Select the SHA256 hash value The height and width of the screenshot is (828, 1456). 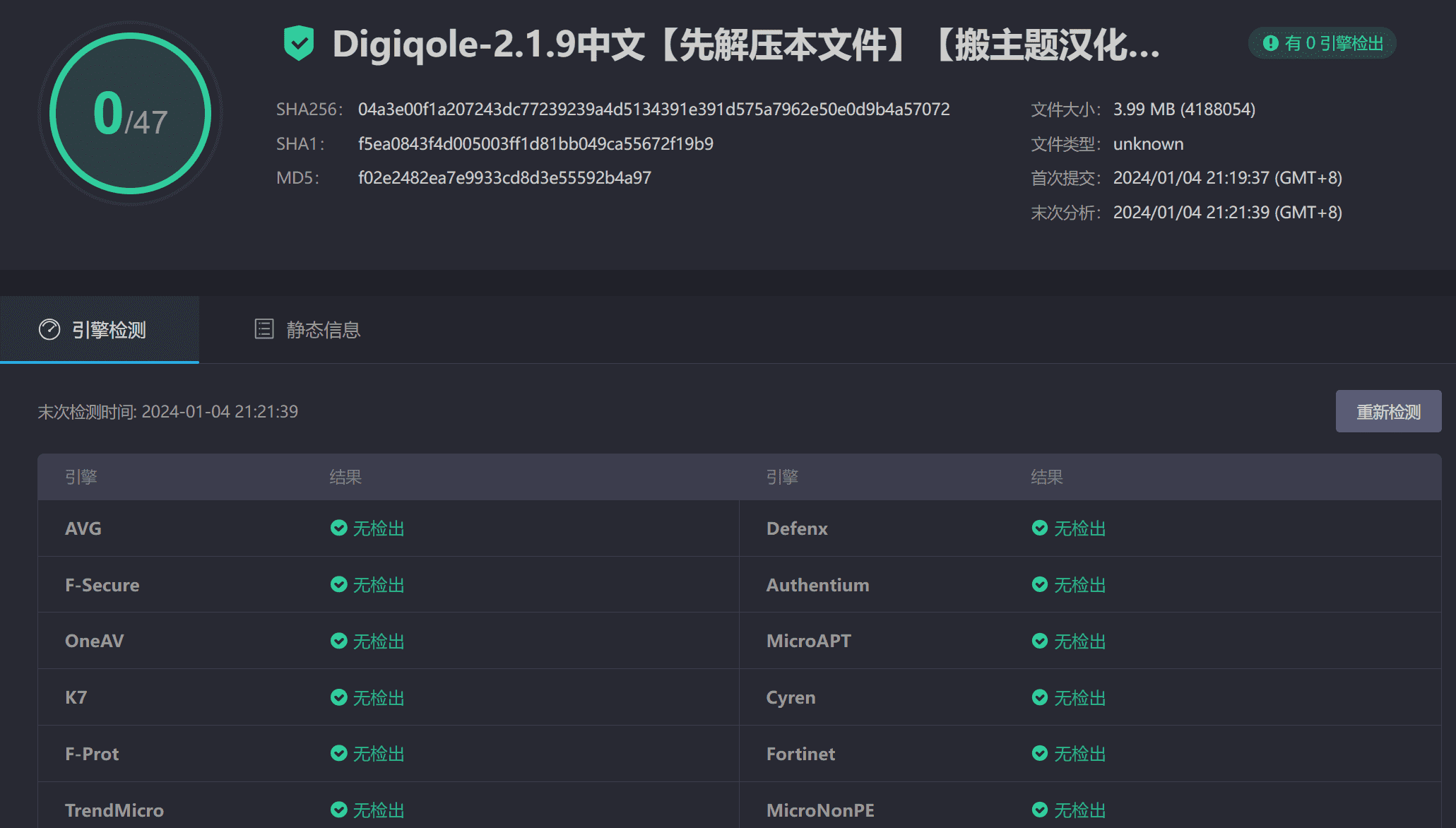click(654, 110)
